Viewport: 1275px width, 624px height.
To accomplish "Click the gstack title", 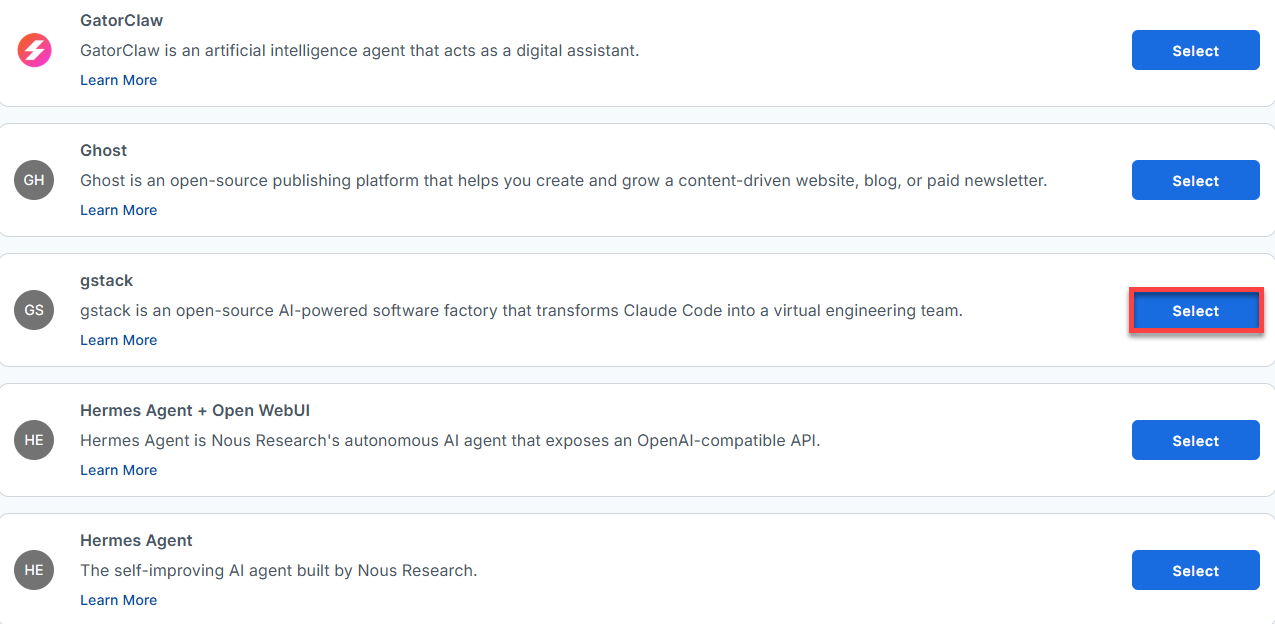I will click(x=106, y=280).
